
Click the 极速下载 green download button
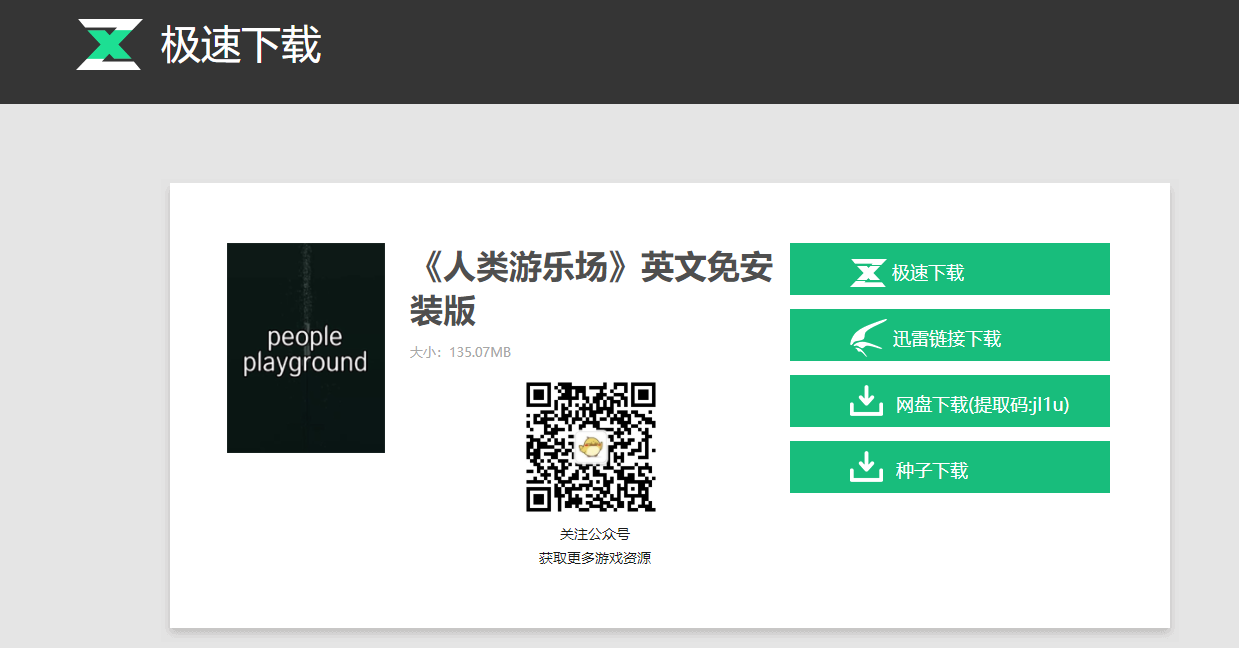click(950, 269)
